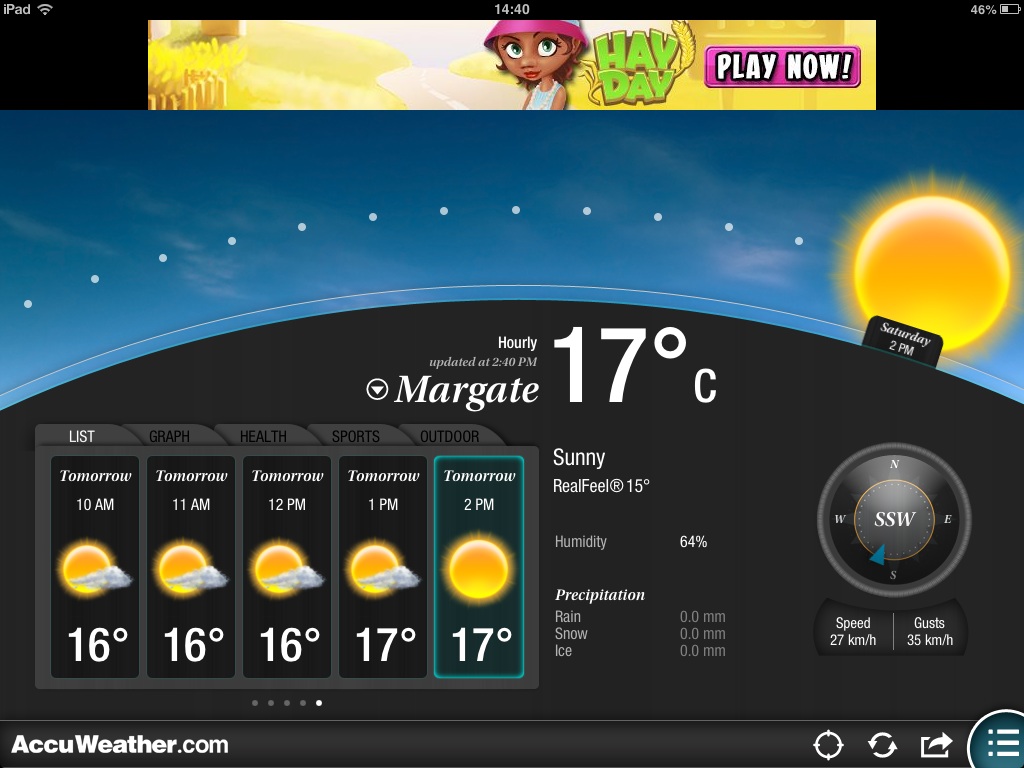Image resolution: width=1024 pixels, height=768 pixels.
Task: Refresh the weather data
Action: [882, 744]
